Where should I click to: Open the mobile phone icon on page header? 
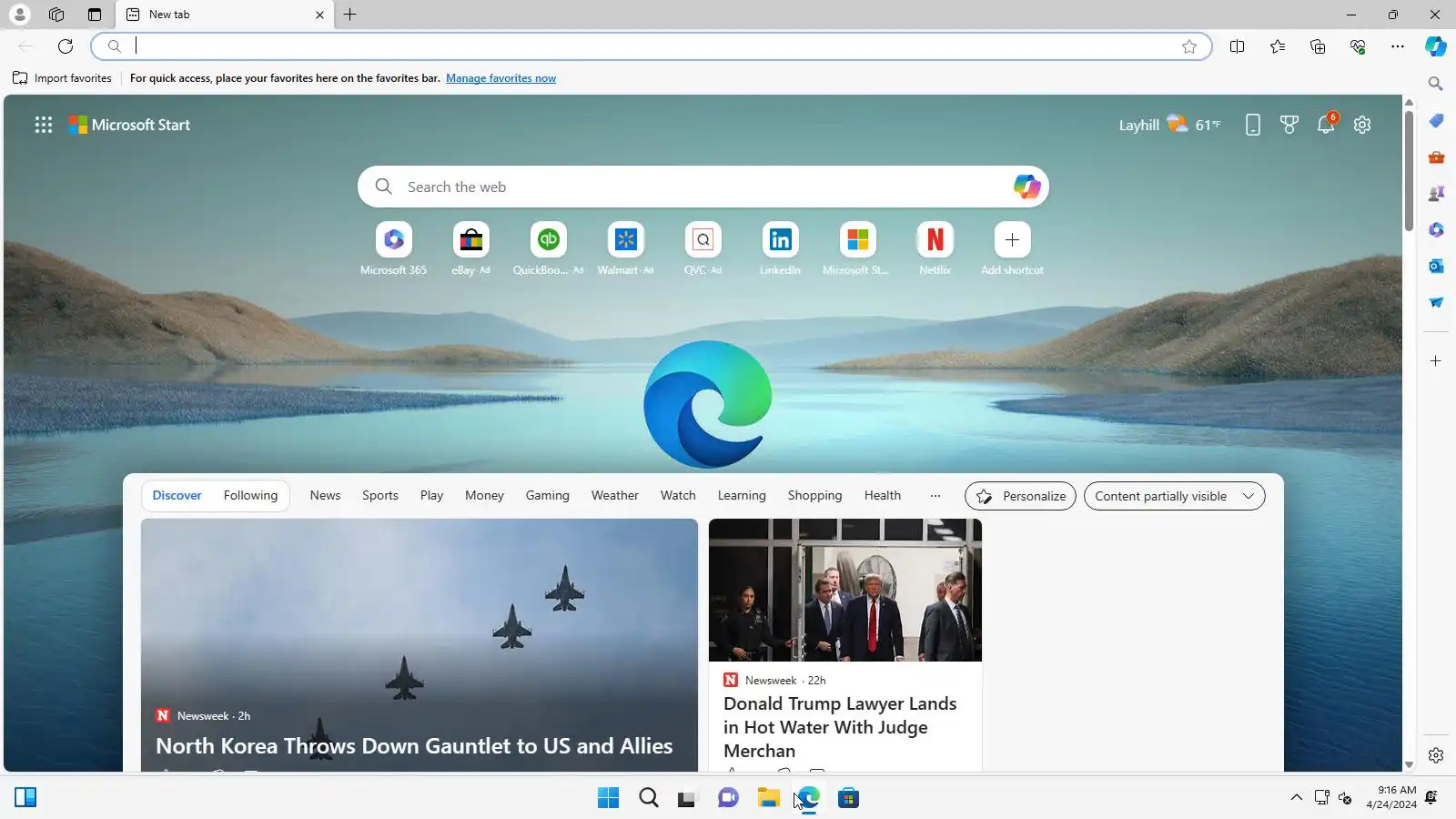[1253, 125]
